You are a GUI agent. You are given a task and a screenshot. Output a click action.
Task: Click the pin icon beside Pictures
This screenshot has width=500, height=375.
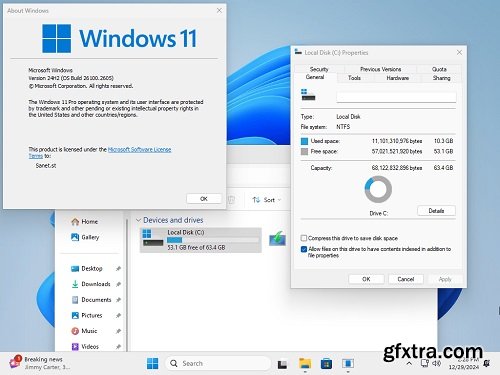(118, 315)
